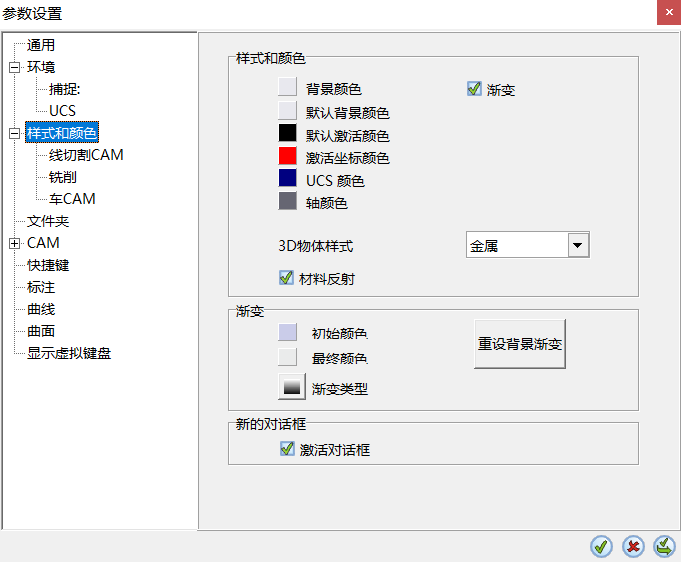Toggle the 渐变 checkbox

point(474,89)
